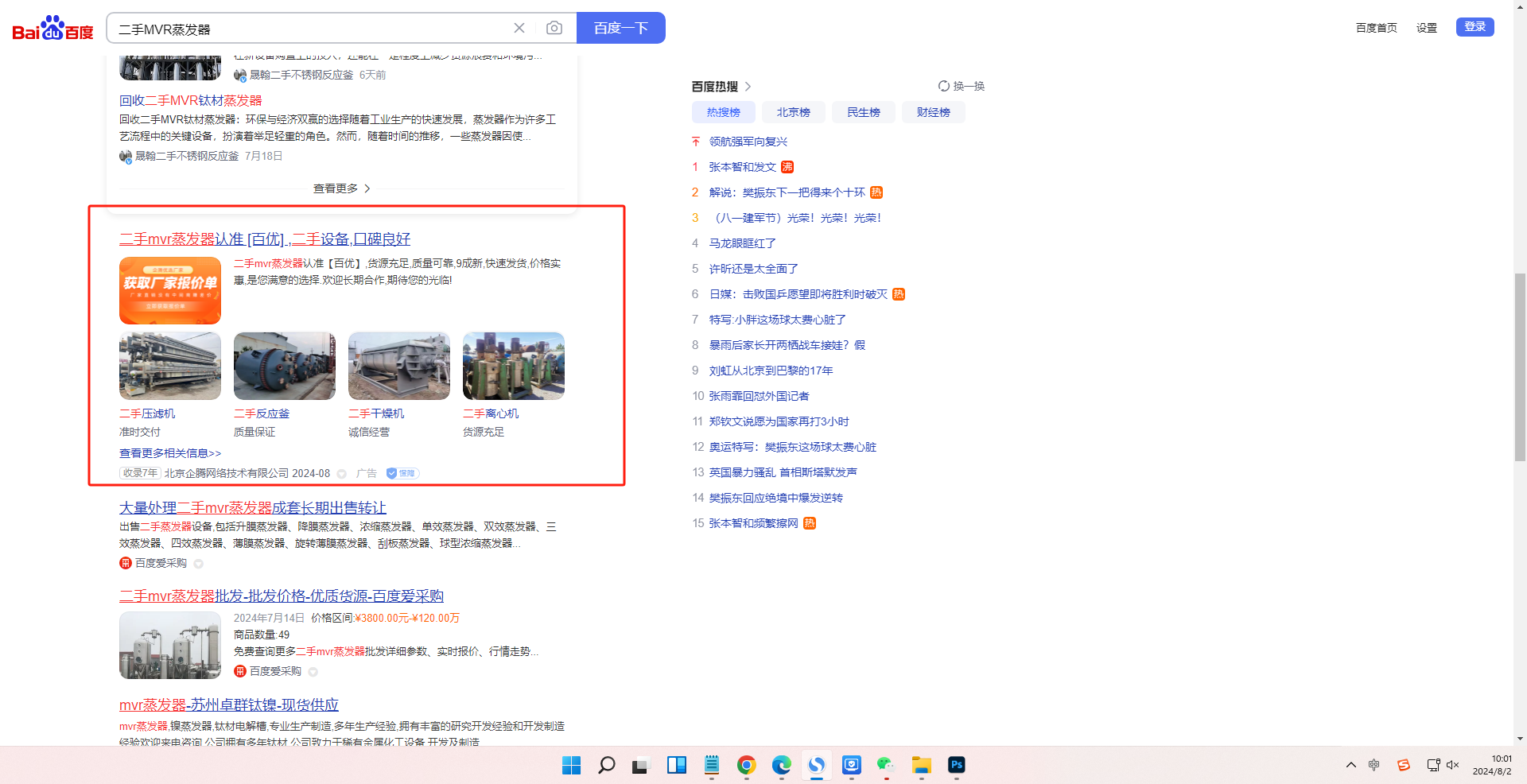1527x784 pixels.
Task: Select the 财经榜 tab
Action: 933,112
